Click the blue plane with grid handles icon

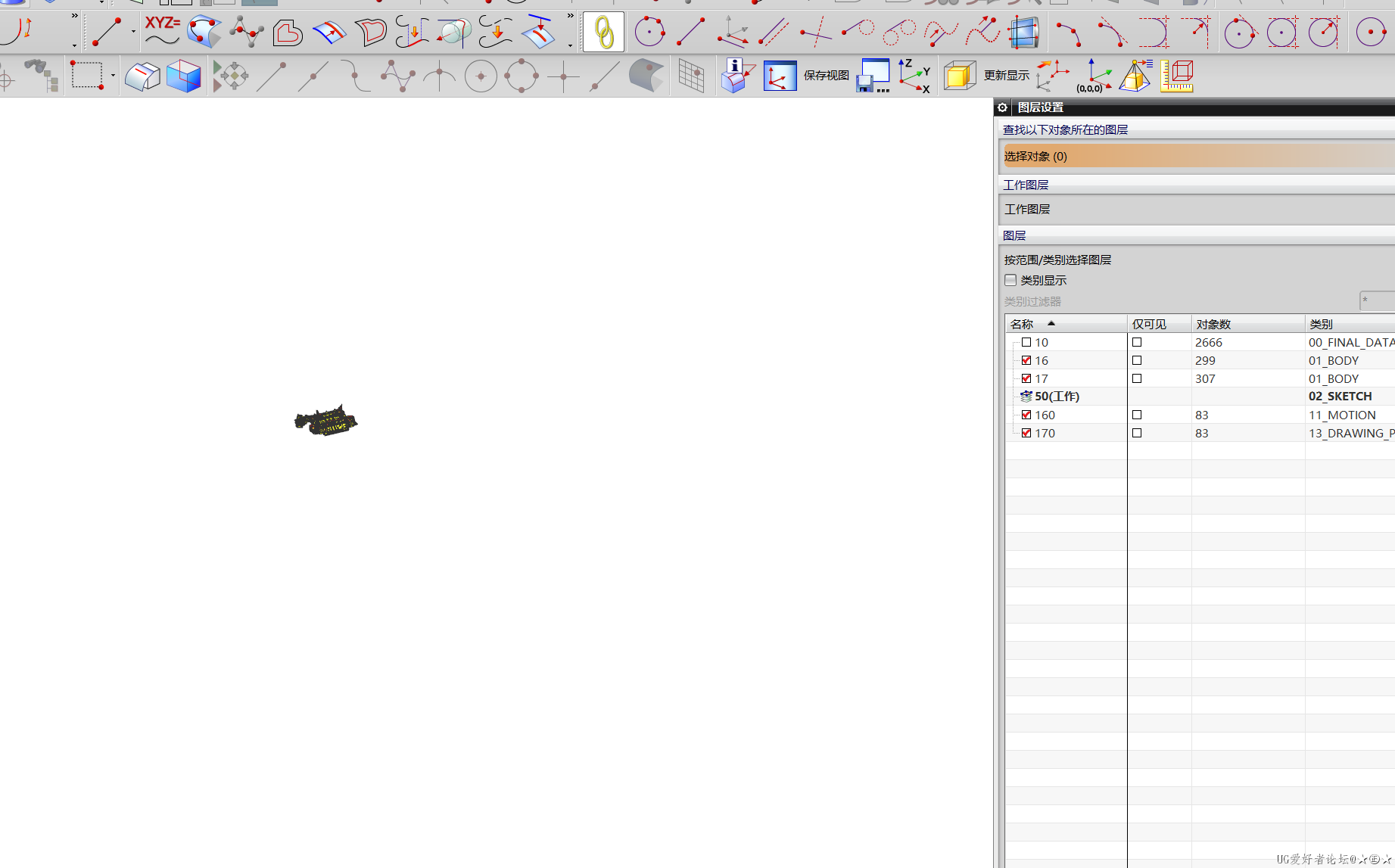tap(1023, 32)
